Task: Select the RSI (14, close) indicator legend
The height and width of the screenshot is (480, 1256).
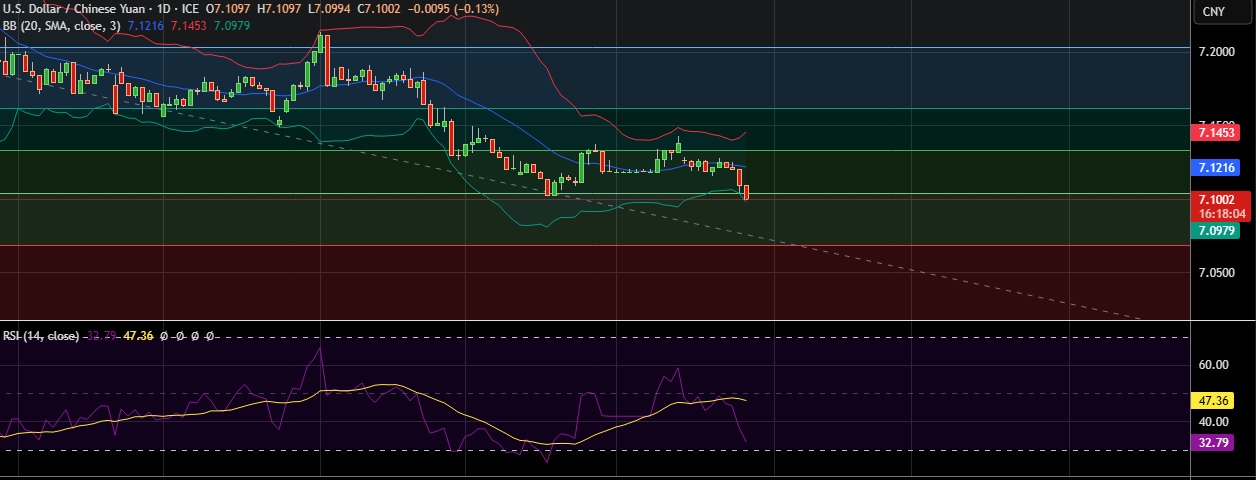Action: (41, 336)
